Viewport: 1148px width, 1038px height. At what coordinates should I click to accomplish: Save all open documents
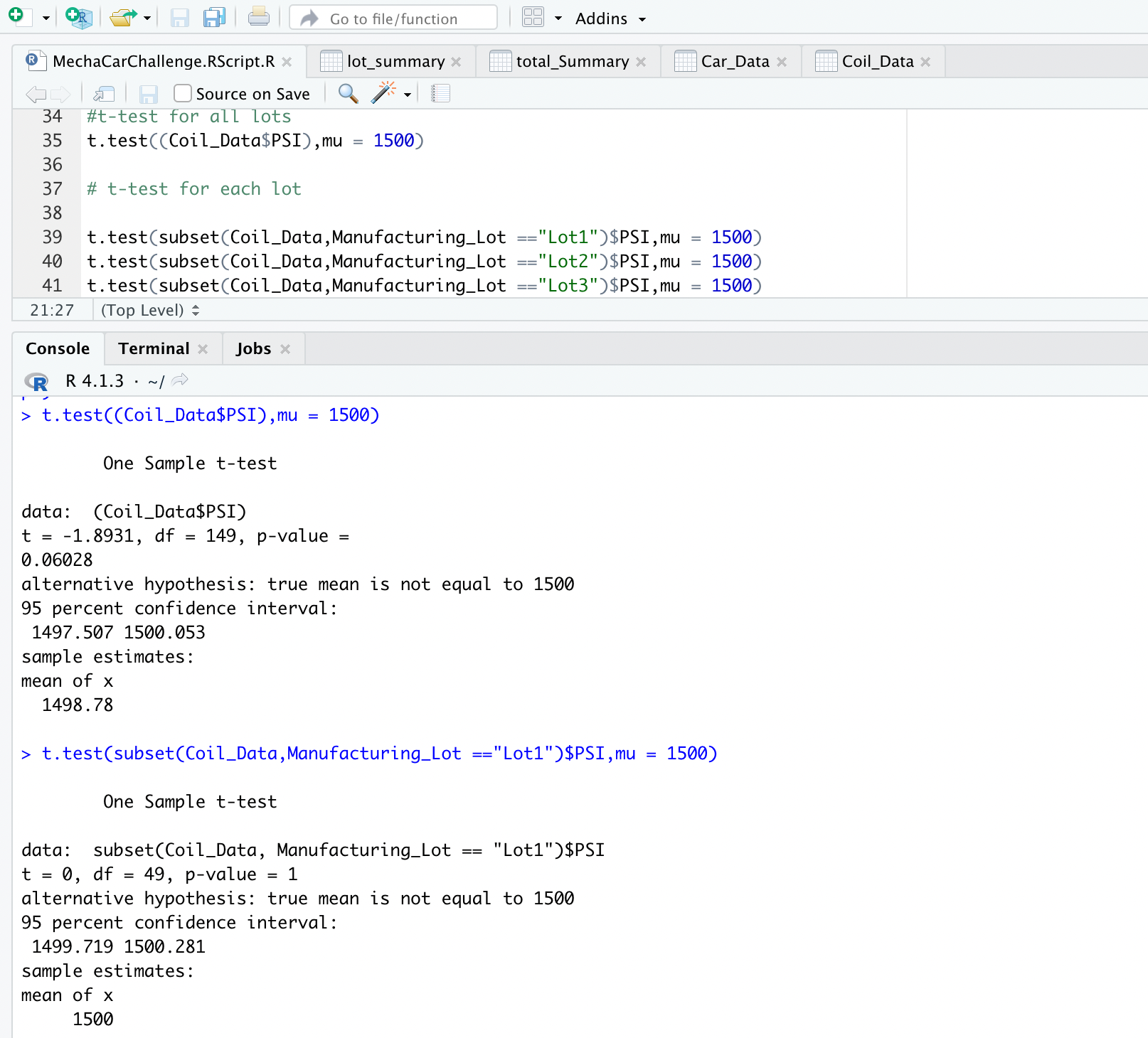pyautogui.click(x=213, y=18)
